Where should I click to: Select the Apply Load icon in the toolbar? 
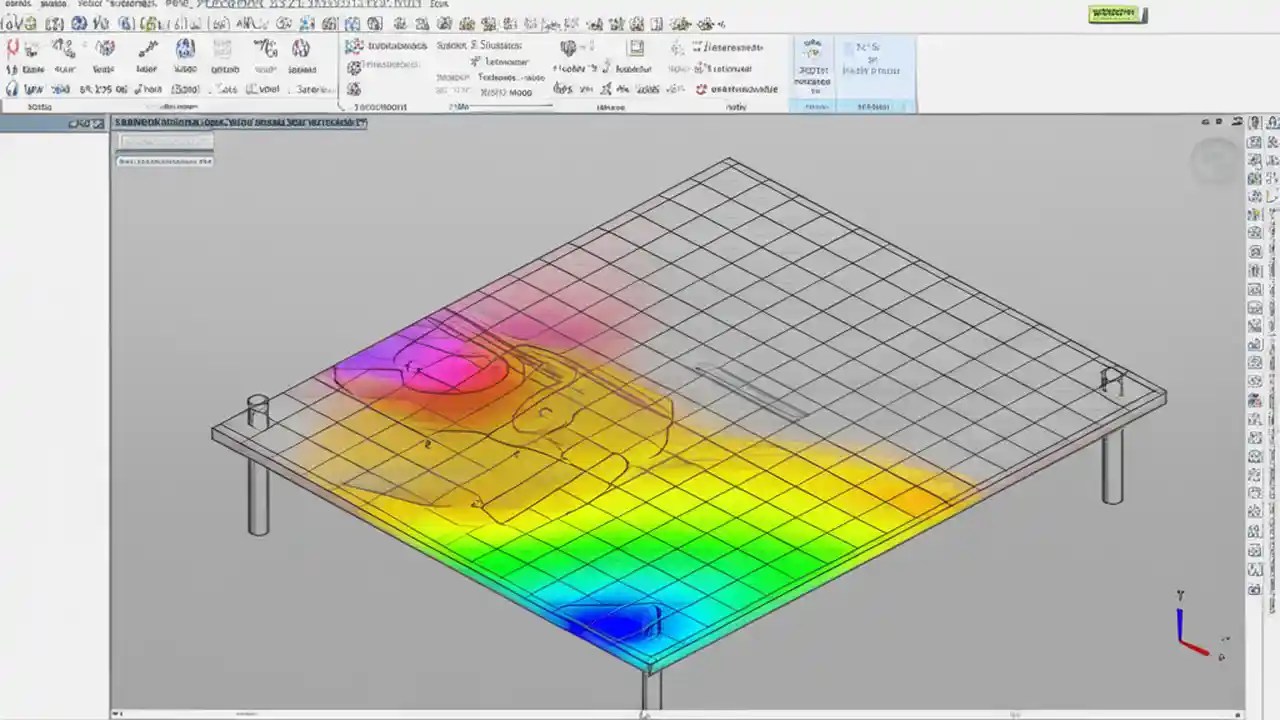coord(105,48)
